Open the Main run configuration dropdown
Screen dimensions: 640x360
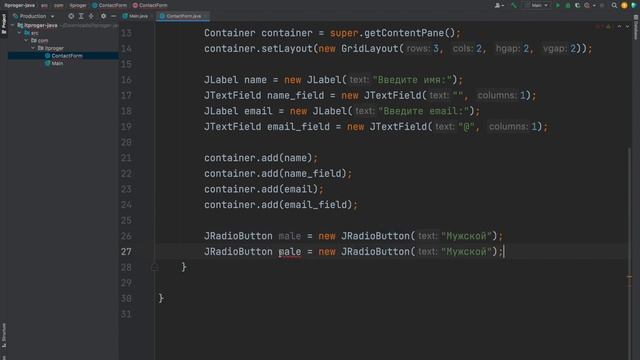537,5
